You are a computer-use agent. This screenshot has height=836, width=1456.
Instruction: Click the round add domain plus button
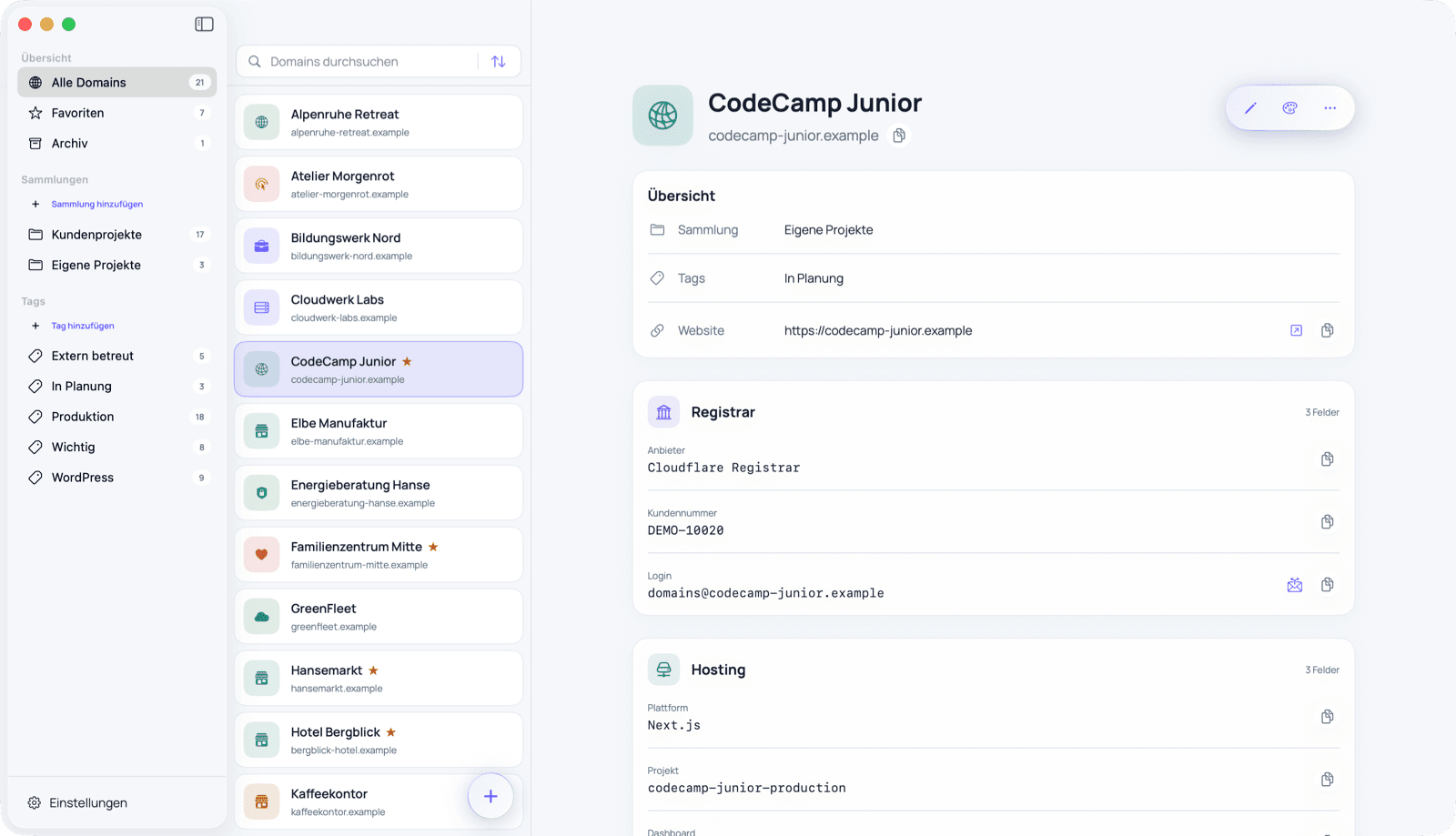(x=490, y=796)
